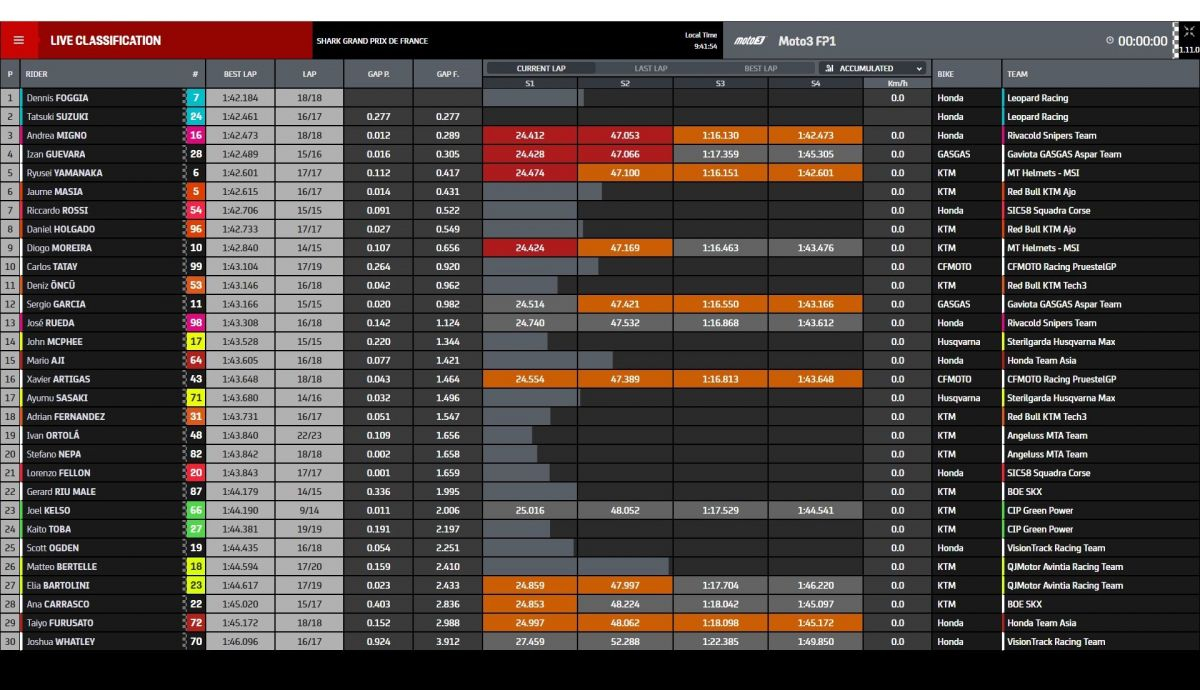Click team Sterilgarda Husqvarna Max for McPhee
Screen dimensions: 1200x690
click(x=1061, y=342)
